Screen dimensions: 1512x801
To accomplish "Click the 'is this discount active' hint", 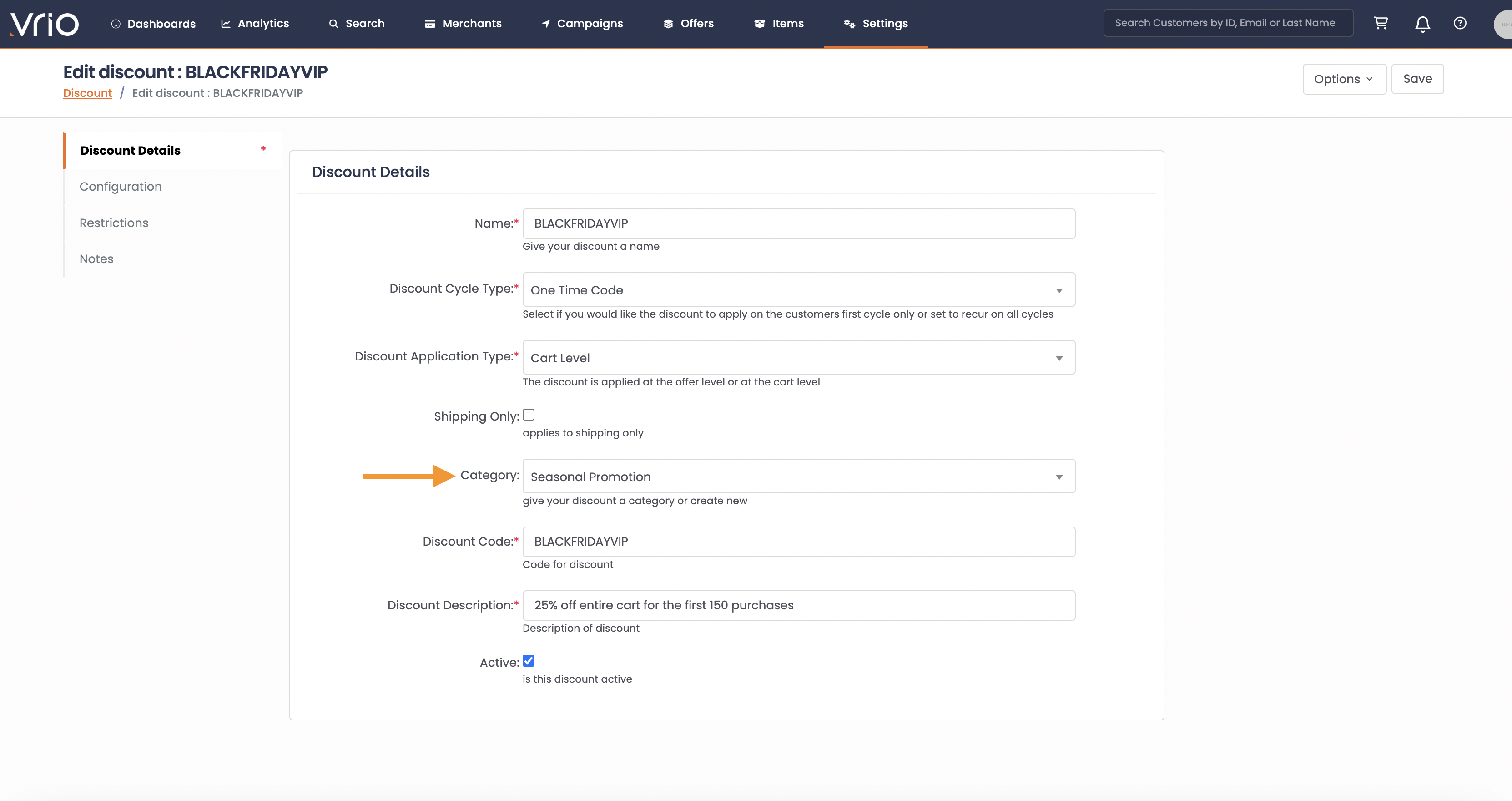I will (x=577, y=679).
